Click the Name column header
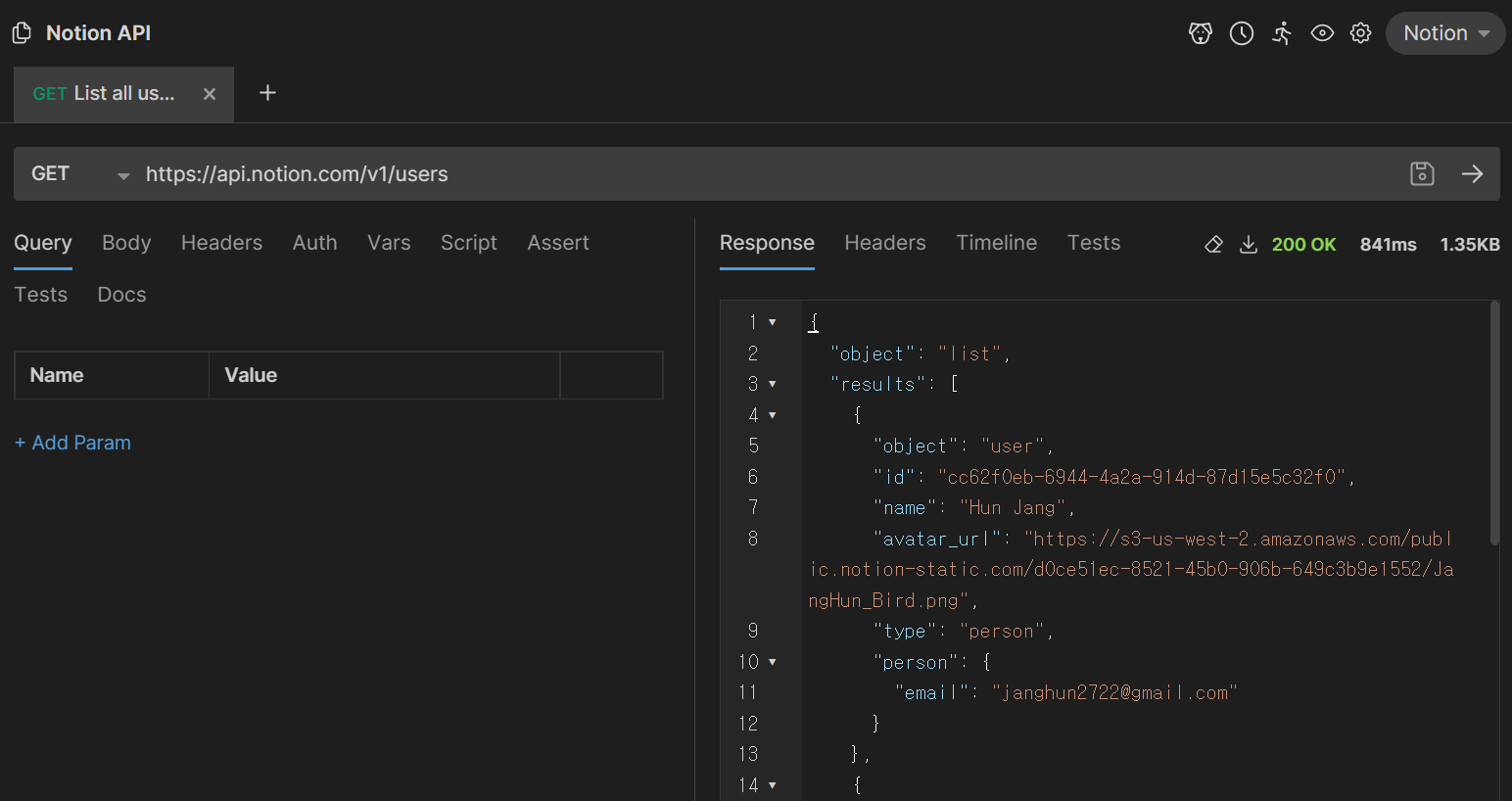The width and height of the screenshot is (1512, 801). tap(112, 375)
